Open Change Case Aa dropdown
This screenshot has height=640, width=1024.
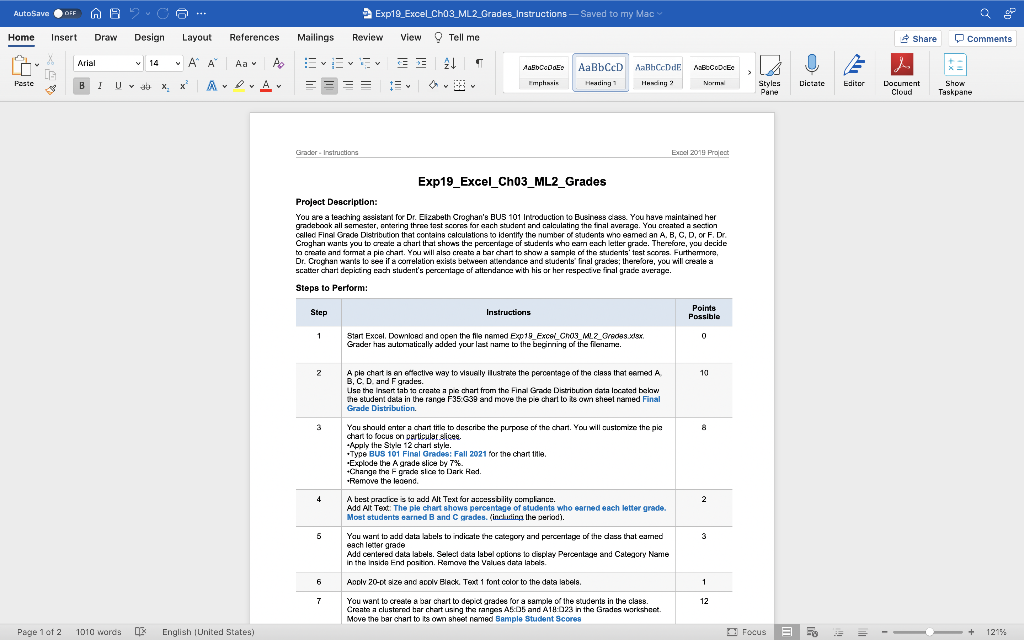246,63
